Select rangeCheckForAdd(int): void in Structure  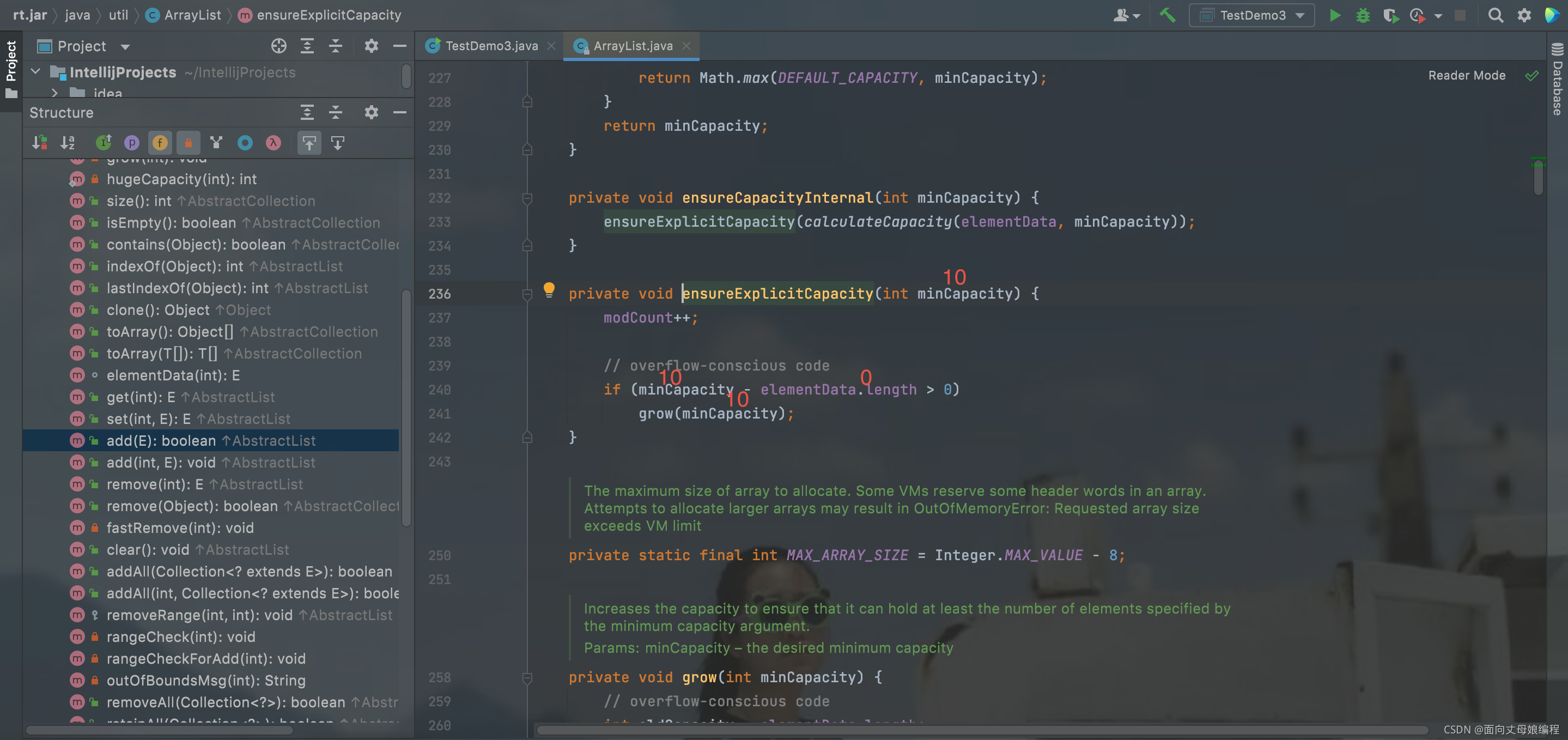pos(211,659)
